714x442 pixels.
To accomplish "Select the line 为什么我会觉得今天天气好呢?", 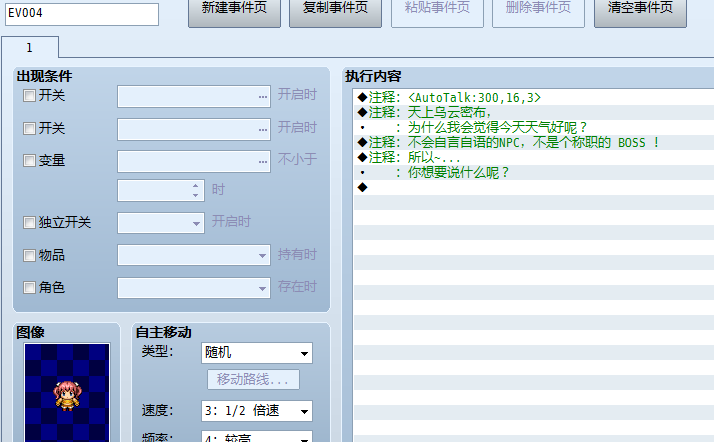I will coord(534,127).
